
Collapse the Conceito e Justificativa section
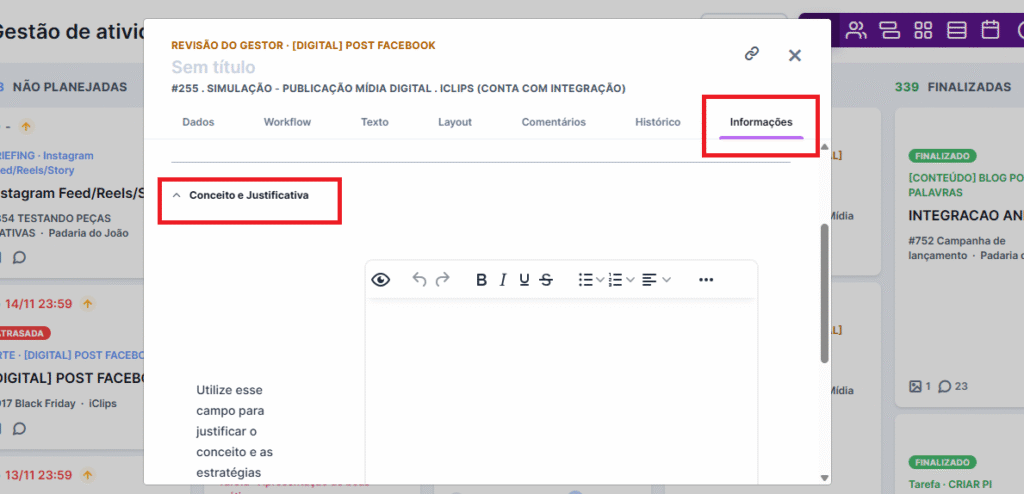[x=177, y=196]
